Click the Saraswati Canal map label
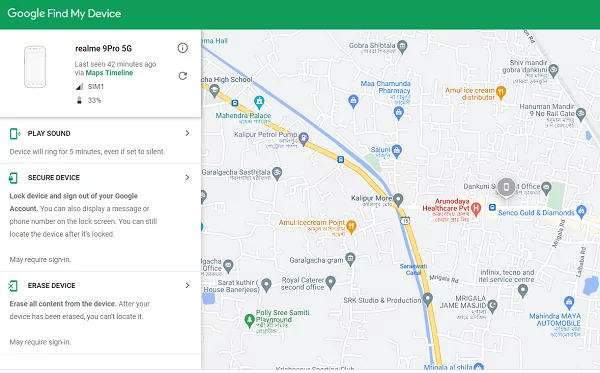The width and height of the screenshot is (600, 373). 413,269
